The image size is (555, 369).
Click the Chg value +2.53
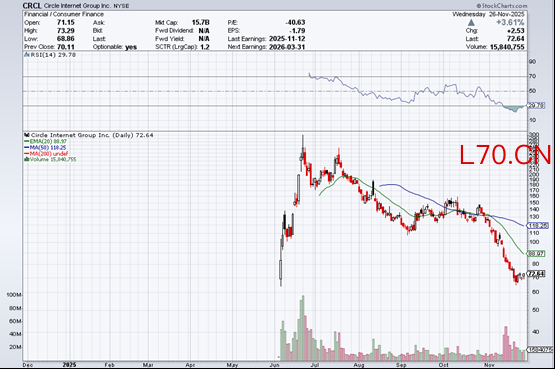click(515, 30)
